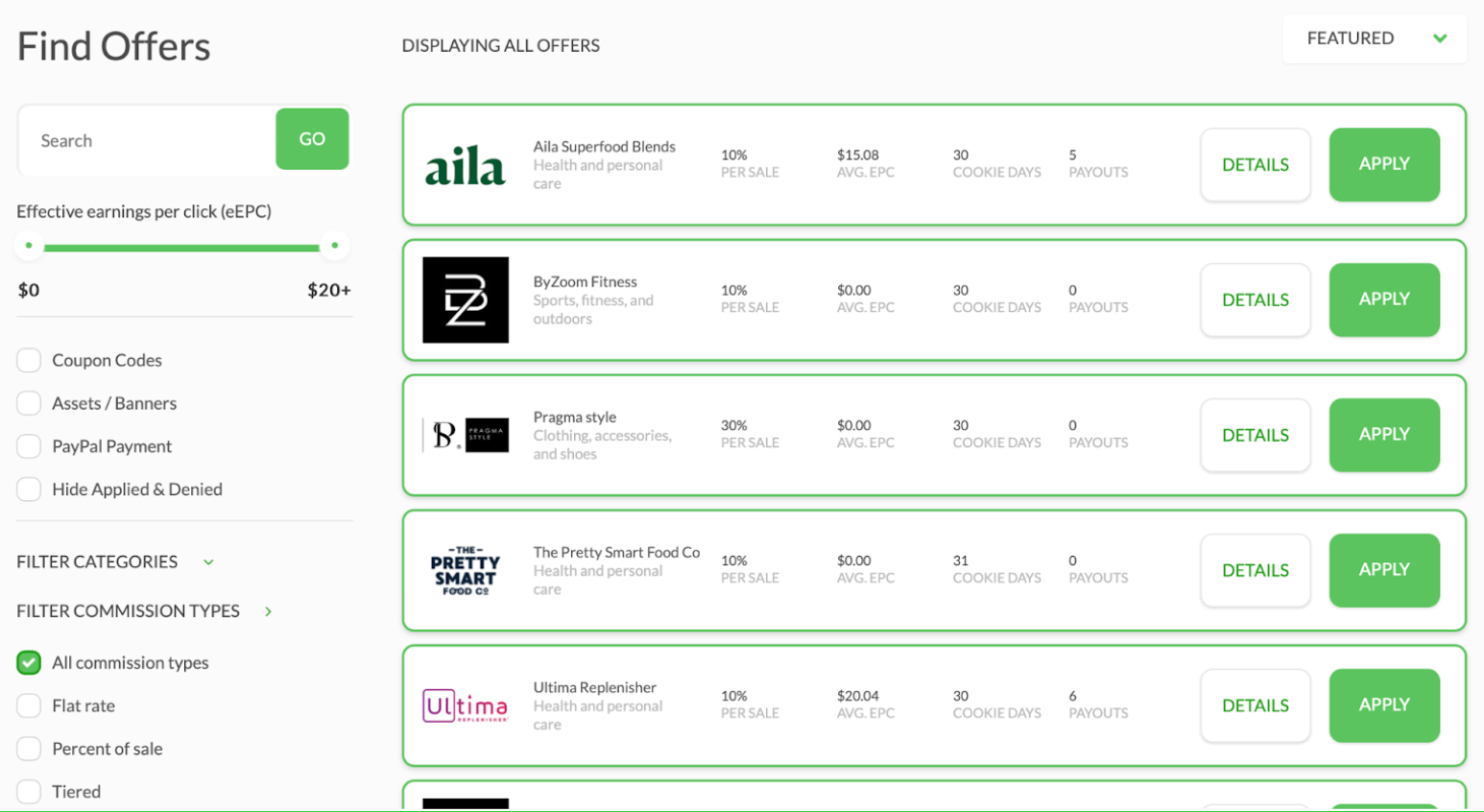Click the 5 PAYOUTS value
Image resolution: width=1484 pixels, height=812 pixels.
(1072, 155)
